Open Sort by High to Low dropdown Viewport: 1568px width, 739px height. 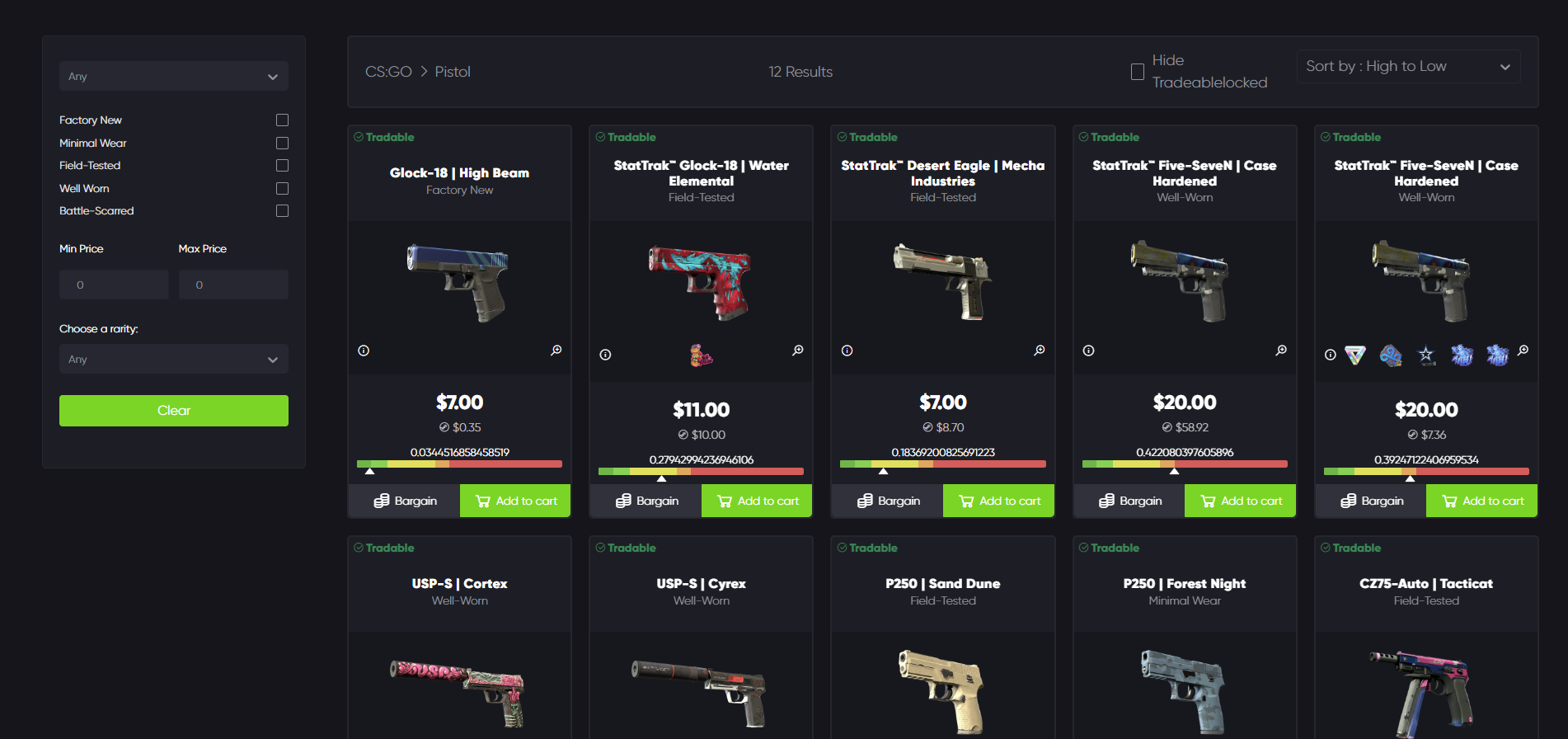(1408, 66)
